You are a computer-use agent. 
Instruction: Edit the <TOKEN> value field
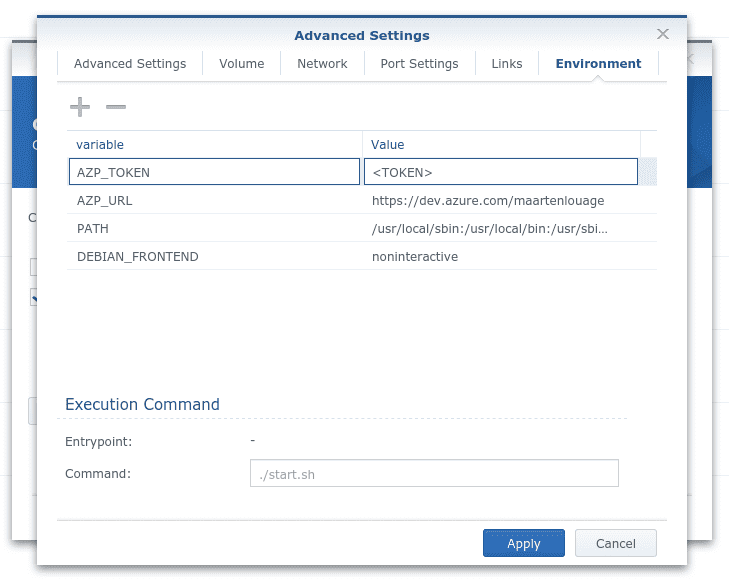(x=501, y=172)
